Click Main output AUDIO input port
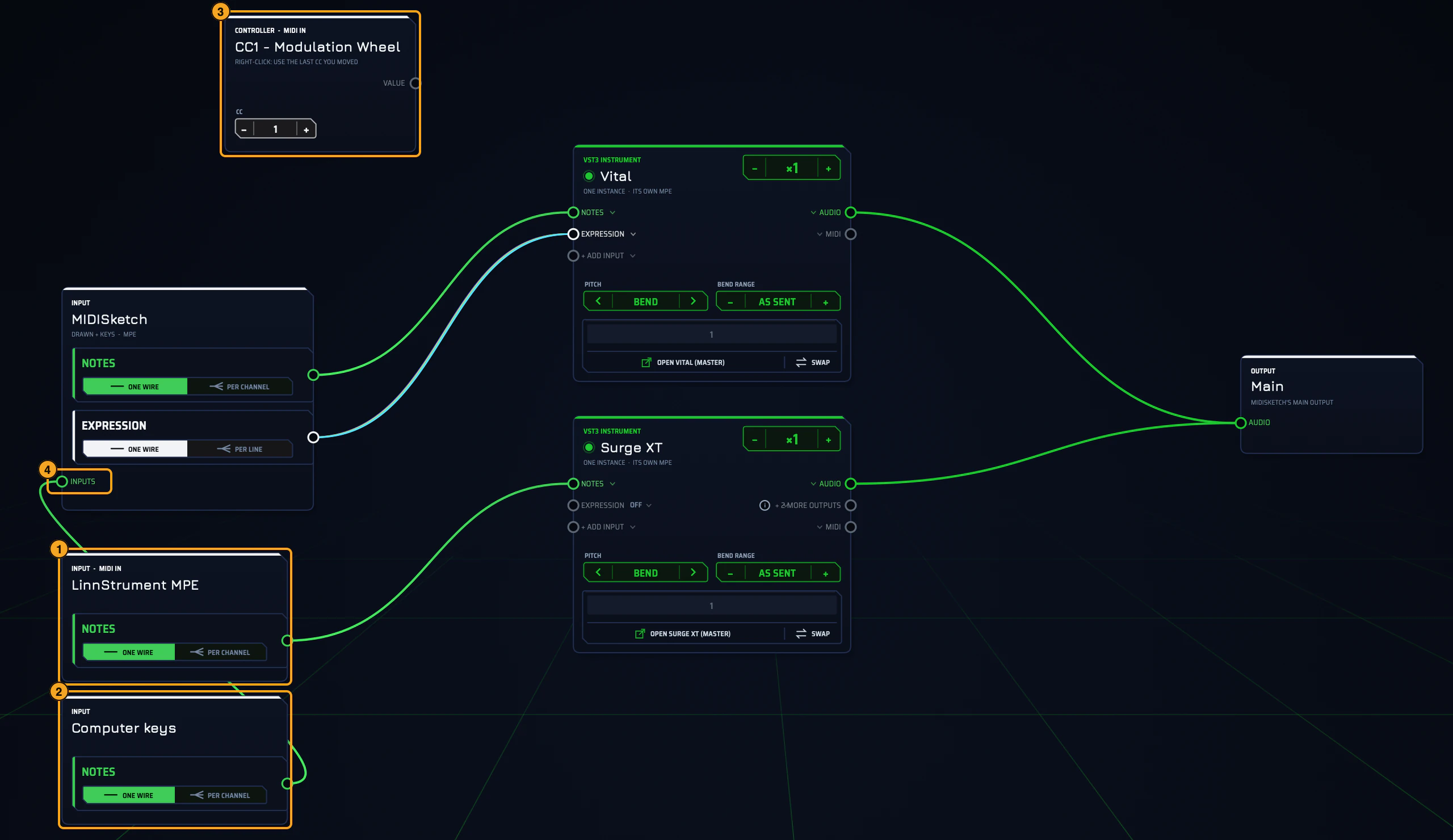Image resolution: width=1453 pixels, height=840 pixels. tap(1241, 423)
